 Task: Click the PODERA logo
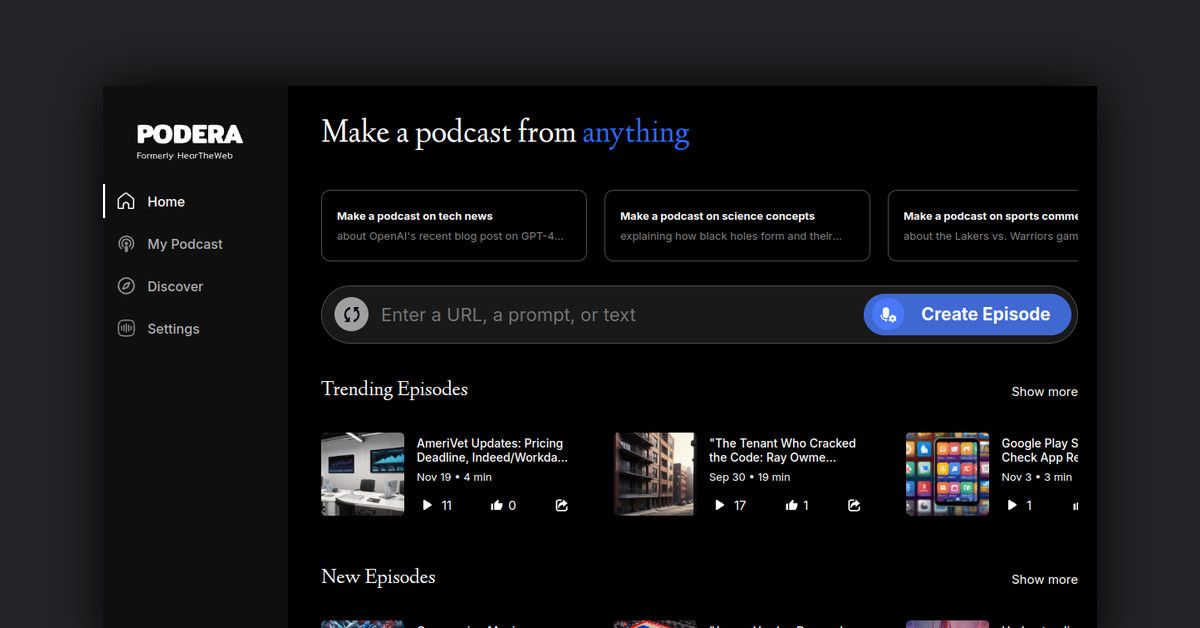(x=190, y=134)
